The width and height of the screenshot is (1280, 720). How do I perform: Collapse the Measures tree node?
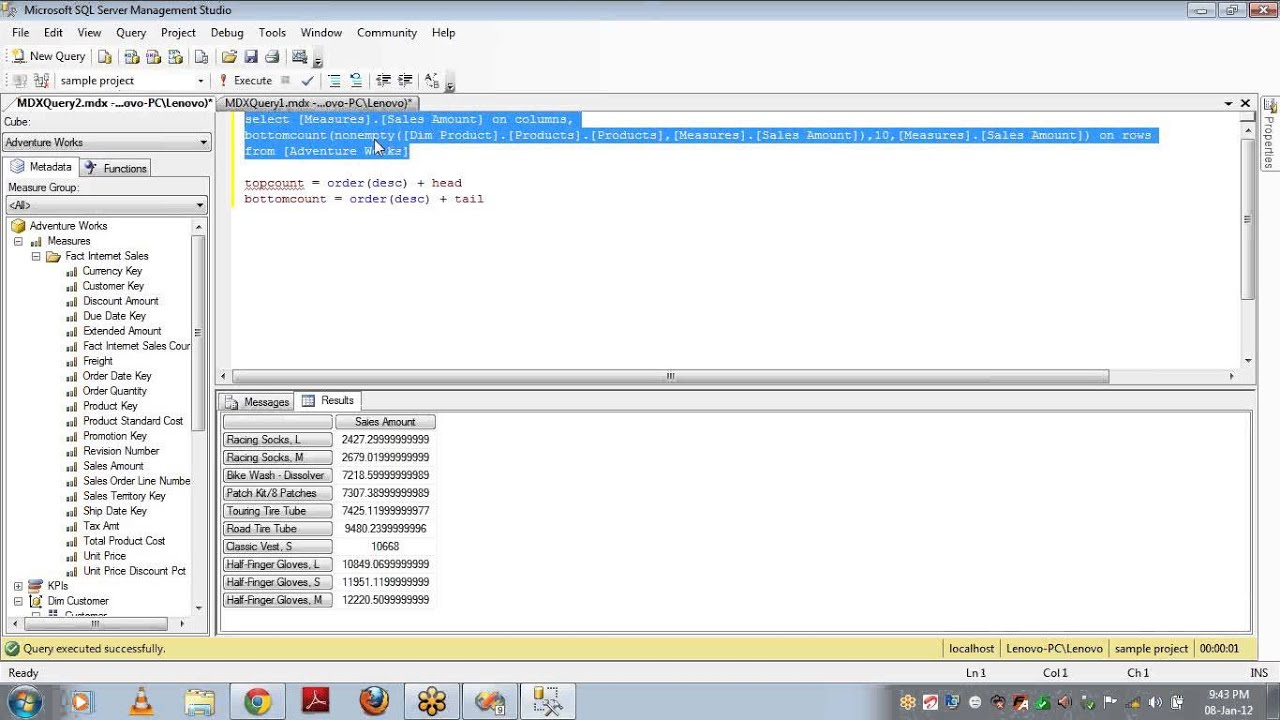coord(18,241)
